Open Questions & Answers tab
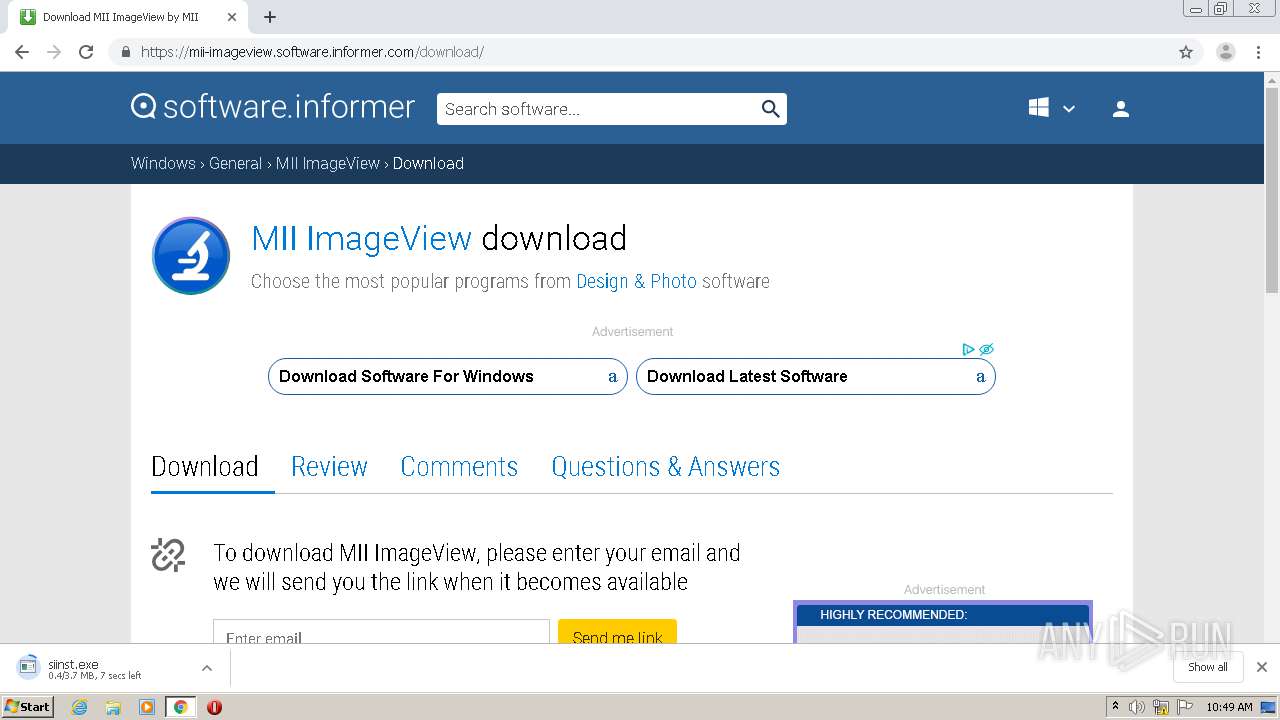This screenshot has height=720, width=1280. coord(666,467)
